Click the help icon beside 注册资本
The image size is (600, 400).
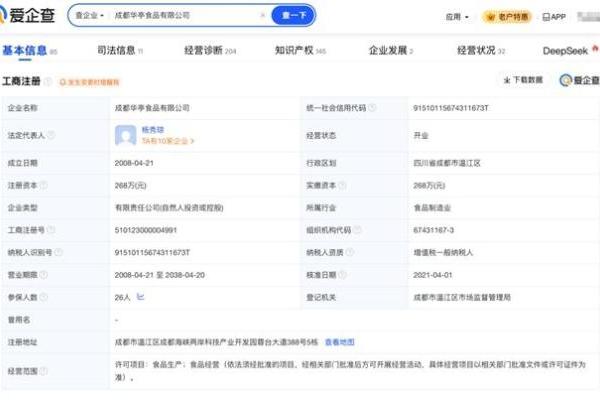(44, 185)
